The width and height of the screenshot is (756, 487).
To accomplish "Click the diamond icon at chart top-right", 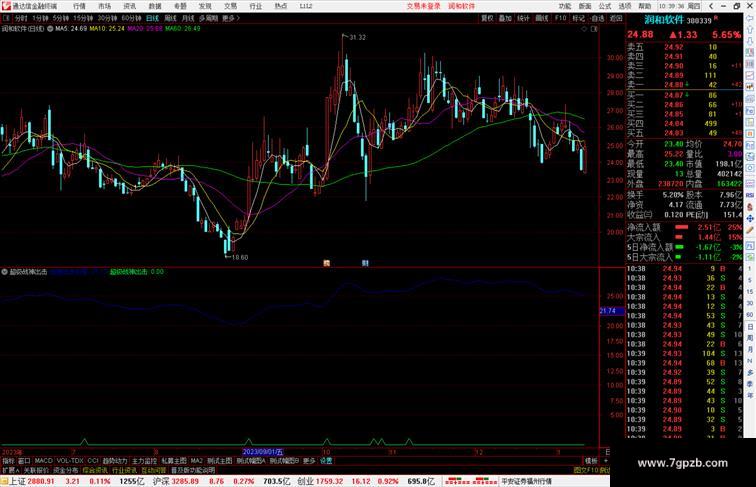I will (x=584, y=29).
